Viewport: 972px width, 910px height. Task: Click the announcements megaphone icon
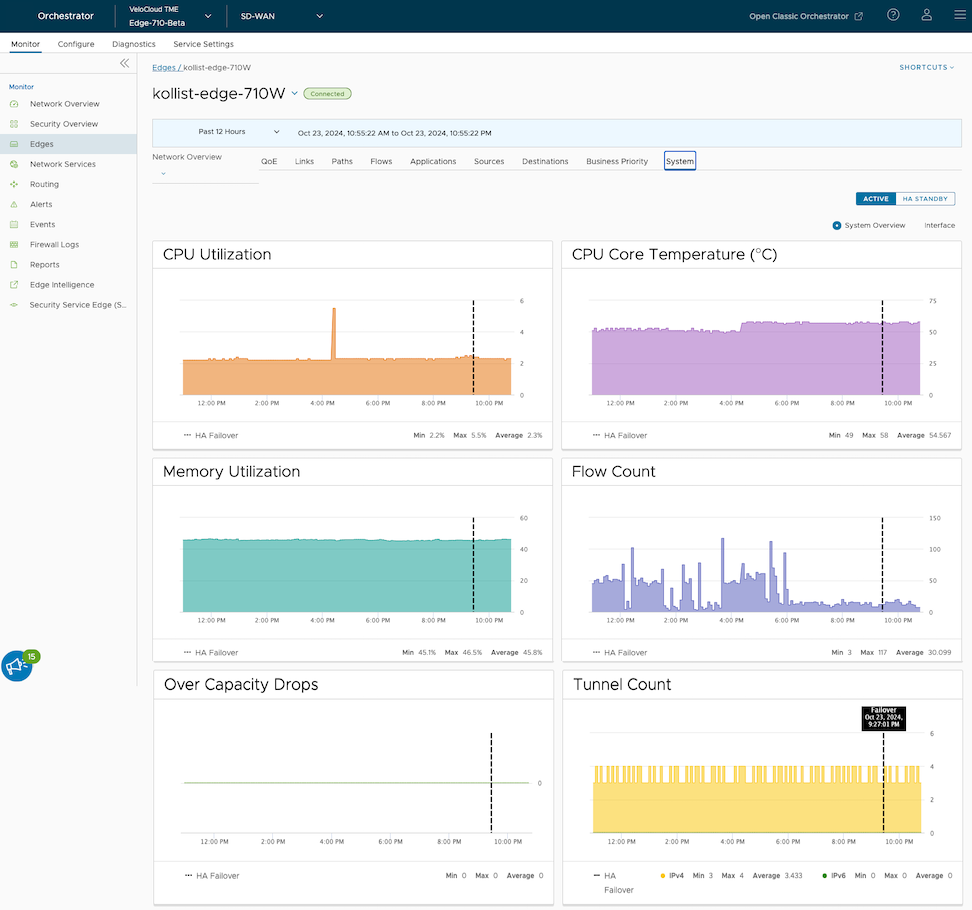point(16,666)
